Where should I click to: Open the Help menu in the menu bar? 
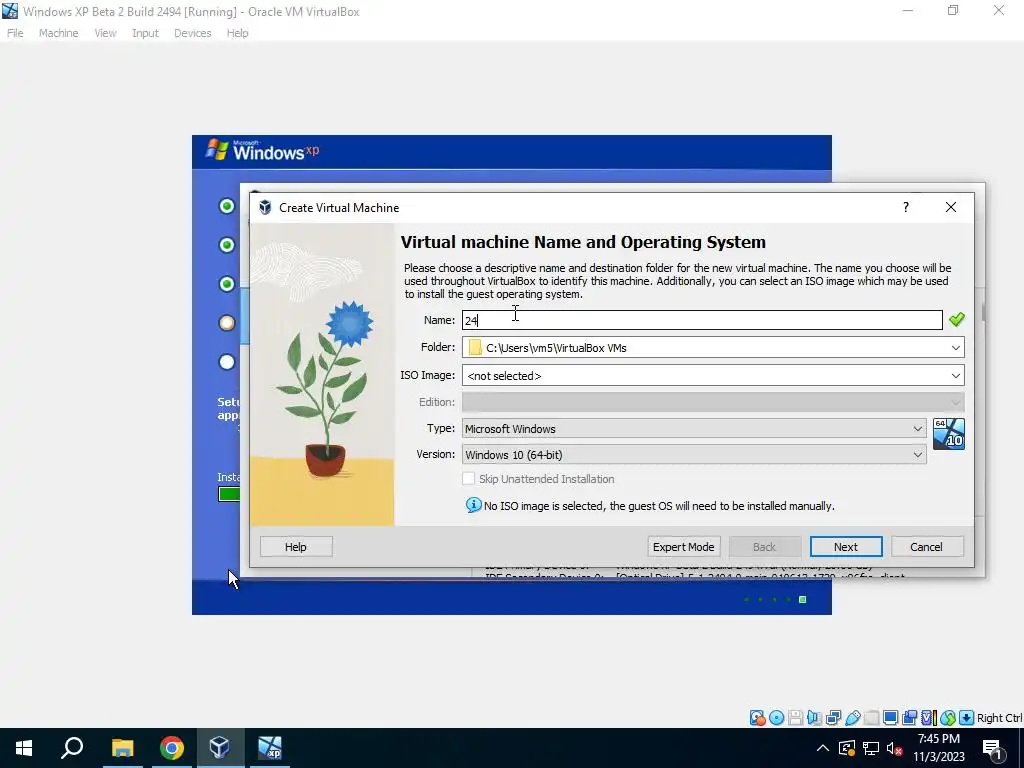238,33
